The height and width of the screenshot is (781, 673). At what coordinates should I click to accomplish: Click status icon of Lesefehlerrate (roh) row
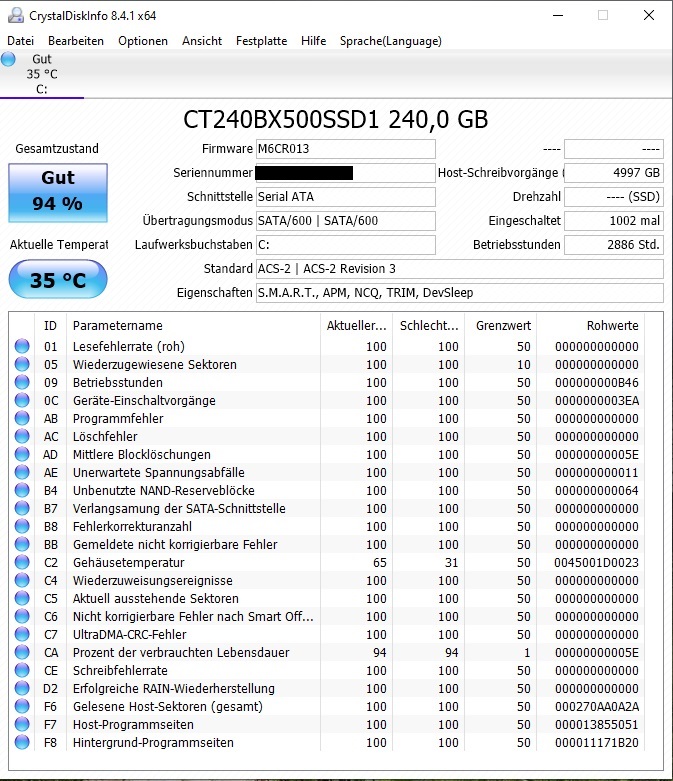coord(22,346)
